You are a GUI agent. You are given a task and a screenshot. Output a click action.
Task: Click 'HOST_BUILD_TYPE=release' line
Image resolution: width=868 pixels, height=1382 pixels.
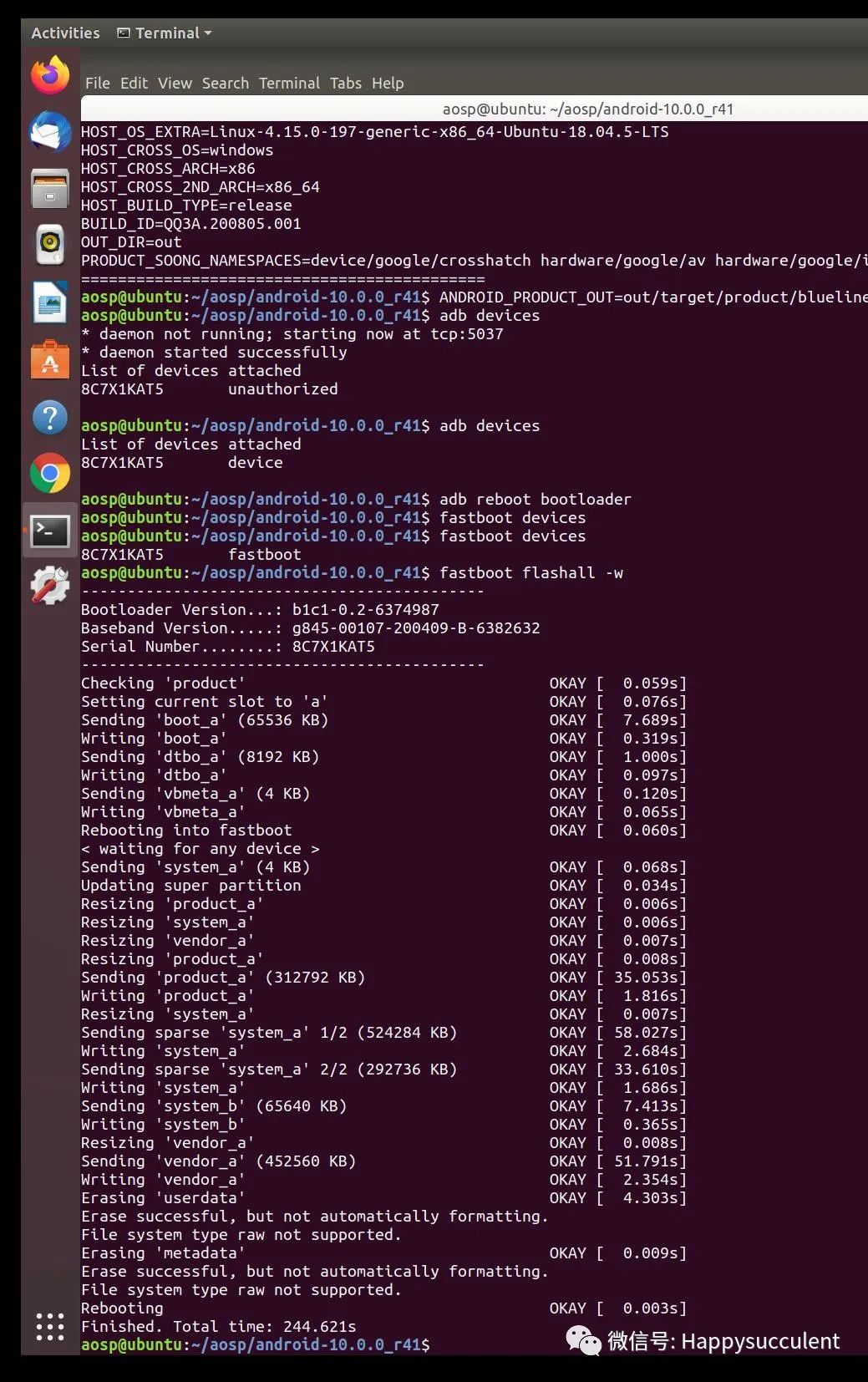tap(186, 206)
